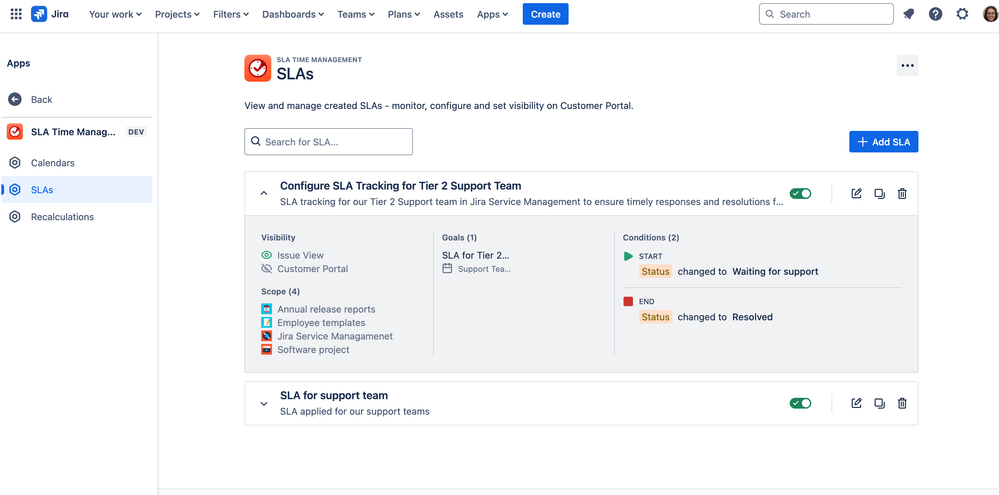Click the SLA Time Management sidebar app icon
Screen dimensions: 999x495
point(15,132)
